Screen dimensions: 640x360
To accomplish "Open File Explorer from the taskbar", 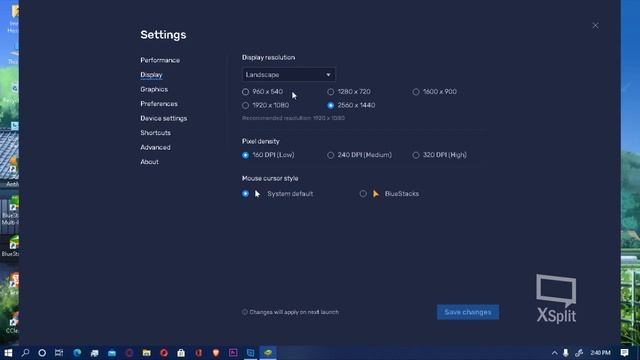I will pos(147,353).
